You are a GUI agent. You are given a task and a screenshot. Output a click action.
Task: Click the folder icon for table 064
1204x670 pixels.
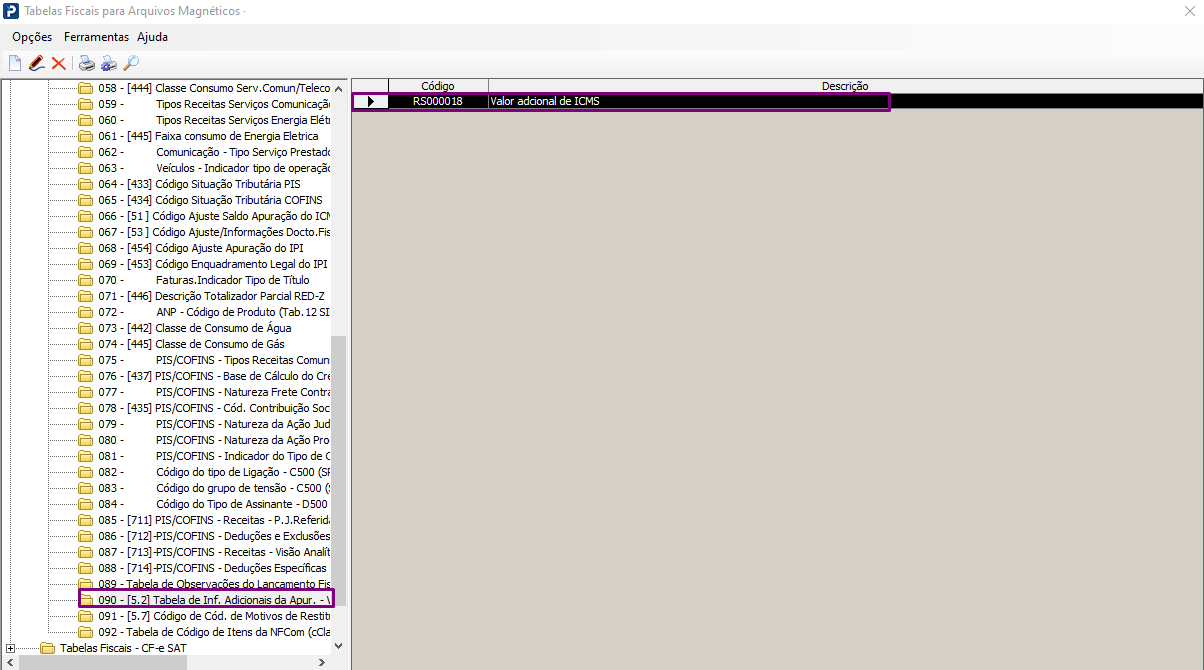click(x=86, y=184)
